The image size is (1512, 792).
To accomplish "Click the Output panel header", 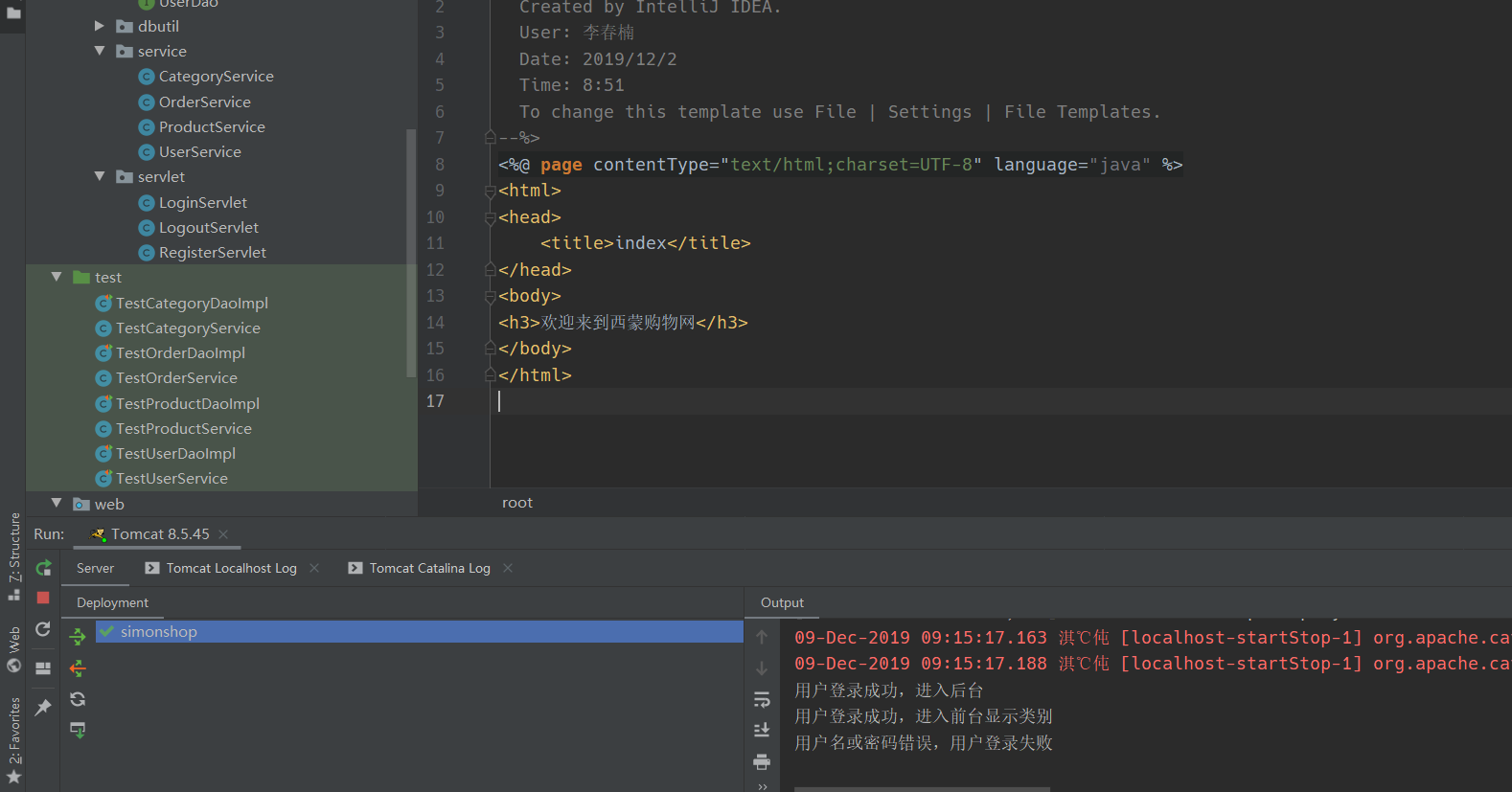I will tap(782, 602).
